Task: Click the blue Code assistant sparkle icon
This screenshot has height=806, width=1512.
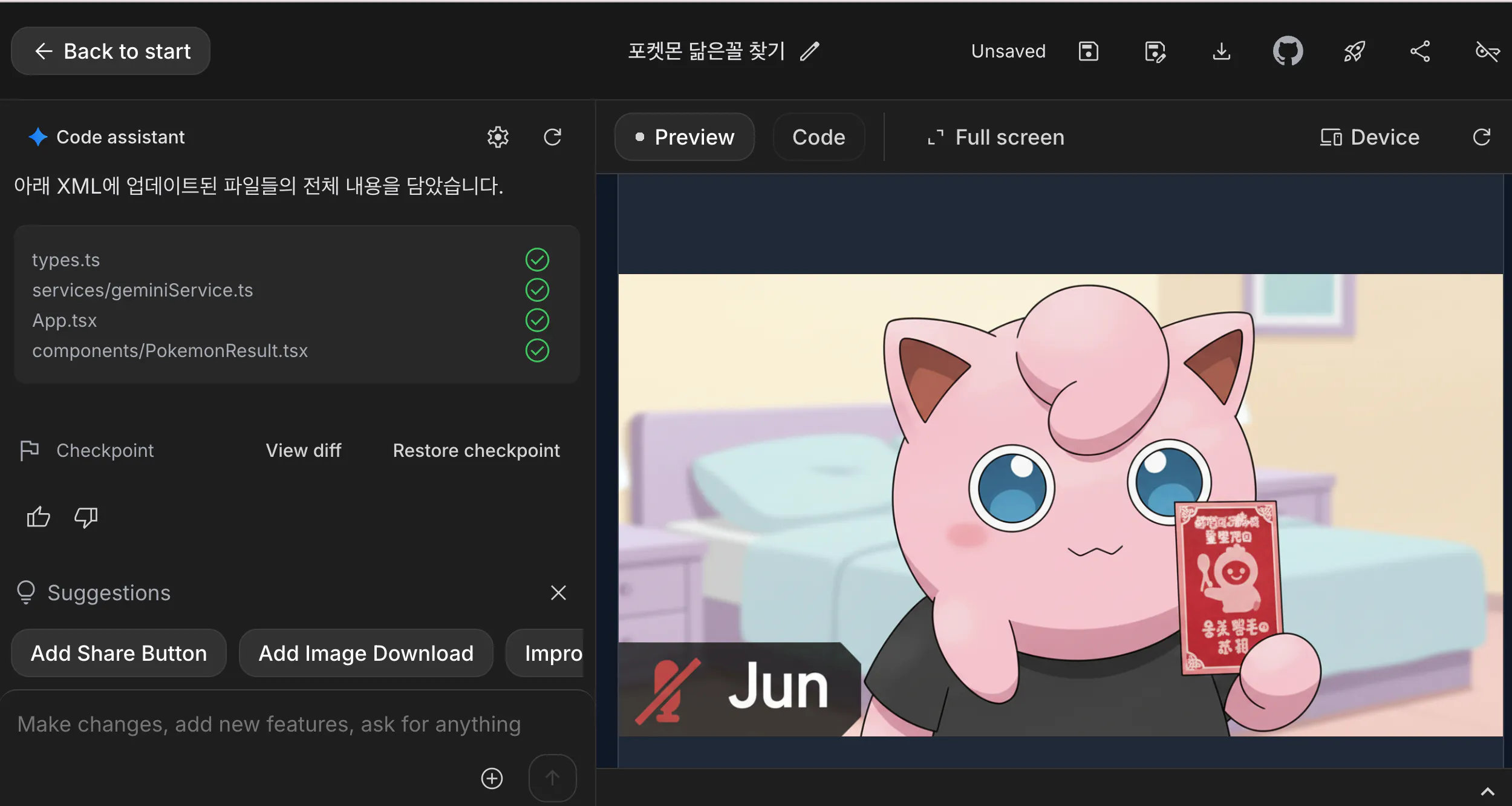Action: tap(38, 137)
